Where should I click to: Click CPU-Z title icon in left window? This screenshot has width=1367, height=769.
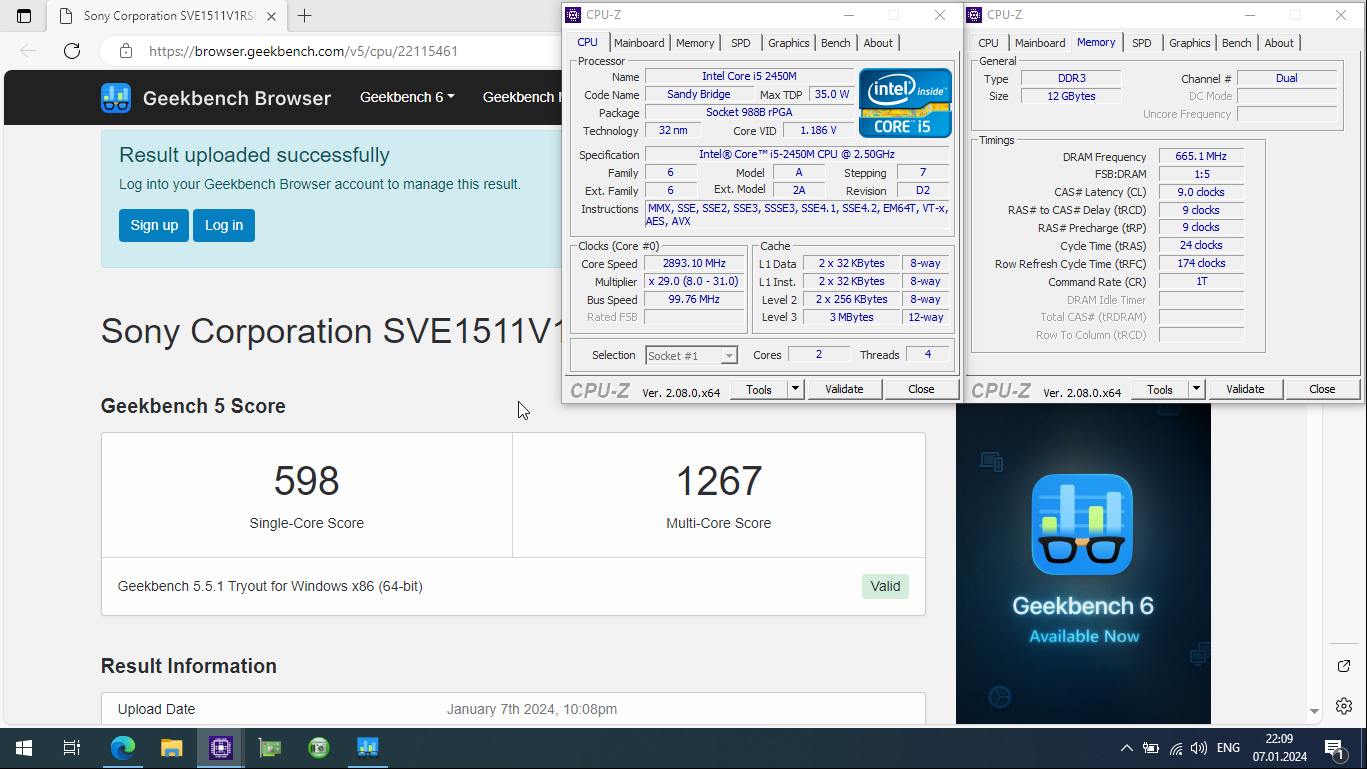pyautogui.click(x=573, y=15)
